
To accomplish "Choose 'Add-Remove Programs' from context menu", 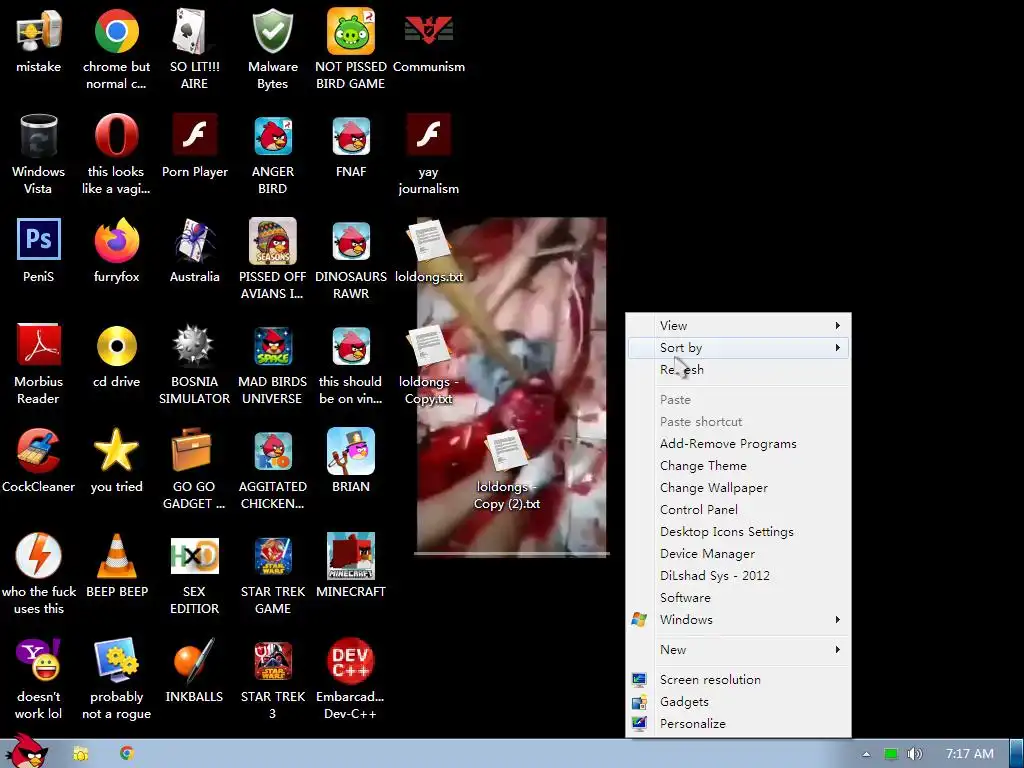I will tap(738, 443).
